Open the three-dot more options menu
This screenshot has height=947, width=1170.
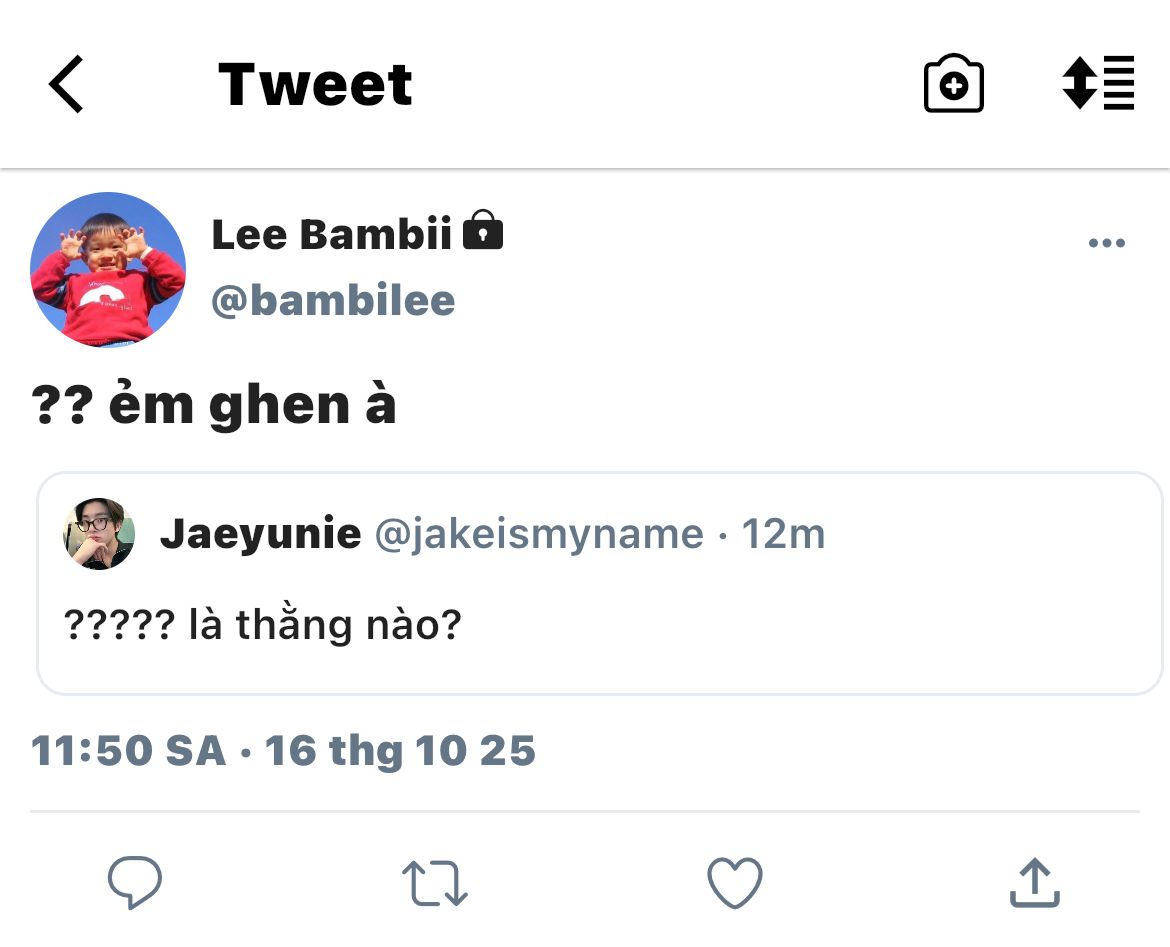[x=1106, y=243]
